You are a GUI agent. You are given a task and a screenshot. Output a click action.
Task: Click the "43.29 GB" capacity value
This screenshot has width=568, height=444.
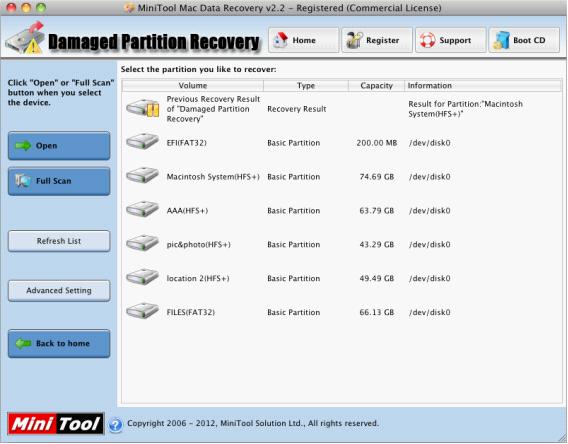(x=377, y=244)
